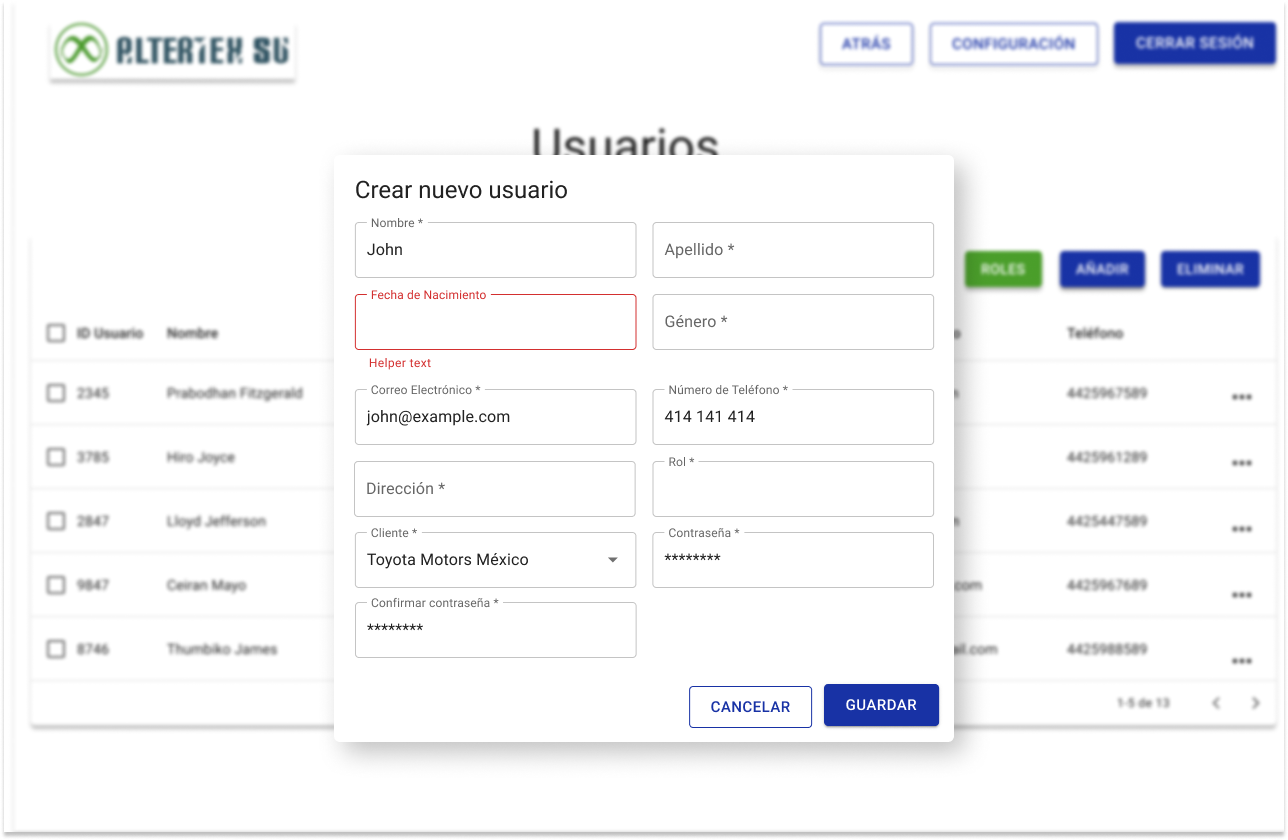Open the Cliente dropdown arrow

pos(613,560)
